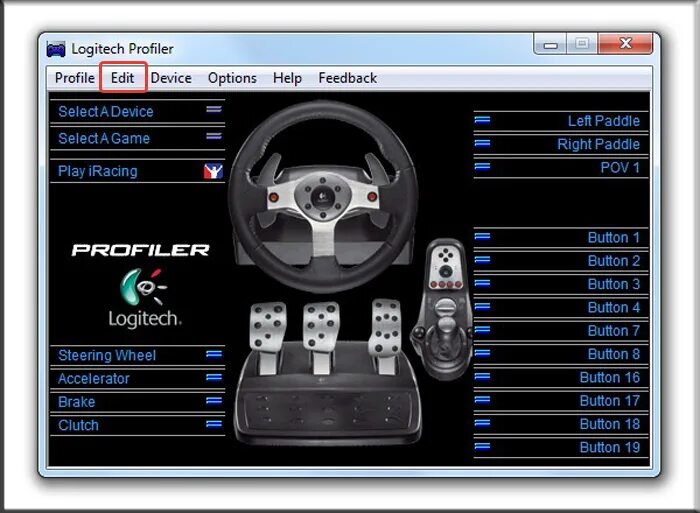Select the Button 17 text

[x=610, y=400]
